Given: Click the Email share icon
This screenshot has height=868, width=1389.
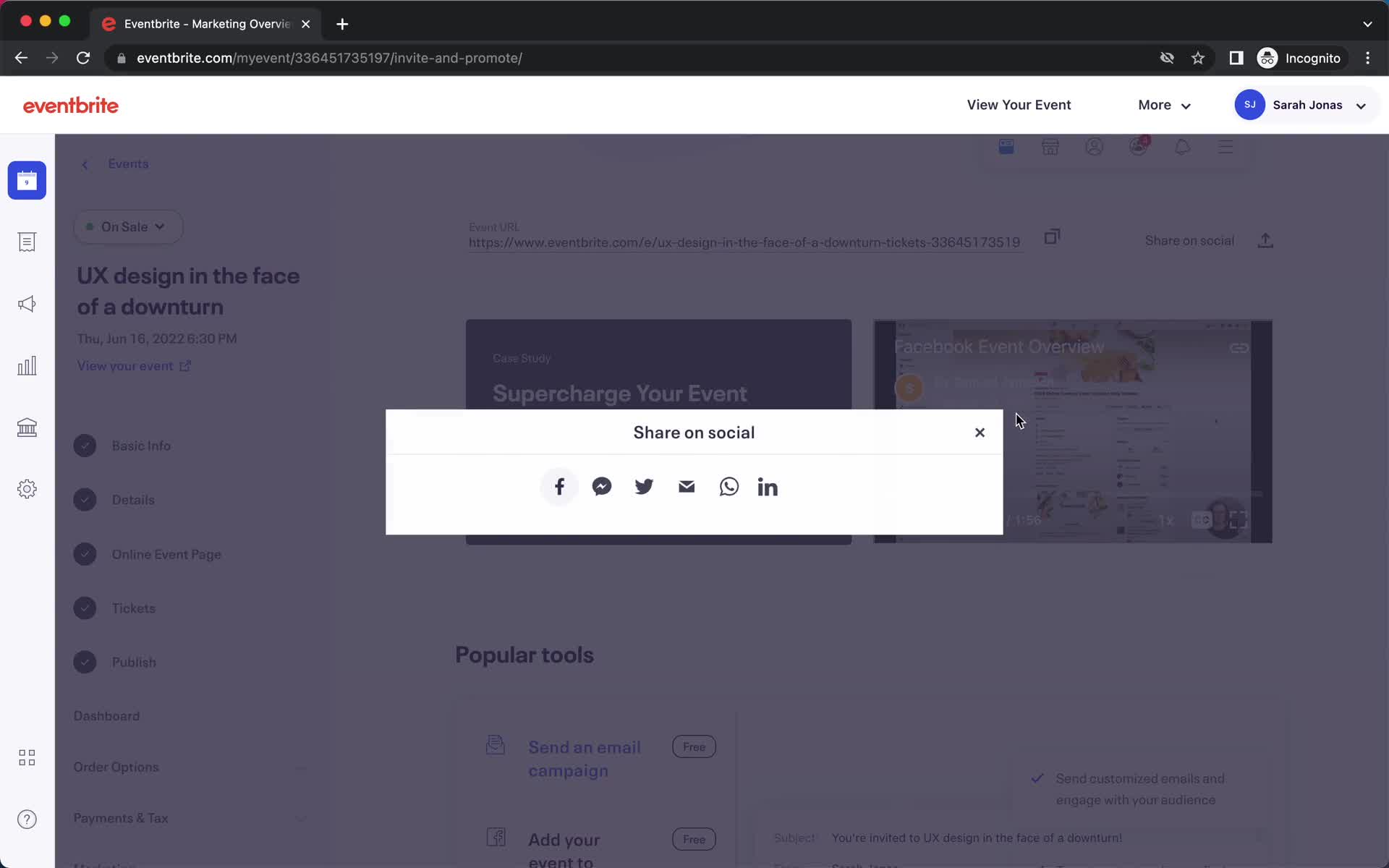Looking at the screenshot, I should click(687, 487).
